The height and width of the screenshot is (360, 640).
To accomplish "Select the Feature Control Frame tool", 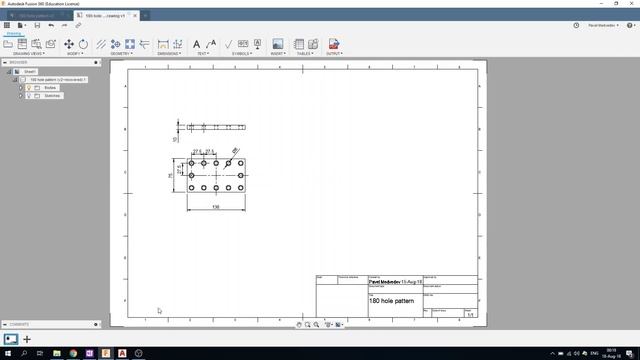I will [x=243, y=44].
